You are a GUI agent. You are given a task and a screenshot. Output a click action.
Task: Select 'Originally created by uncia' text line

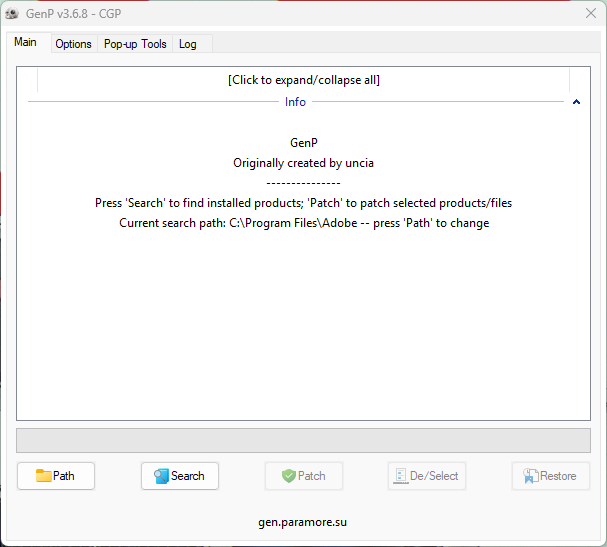pyautogui.click(x=304, y=163)
